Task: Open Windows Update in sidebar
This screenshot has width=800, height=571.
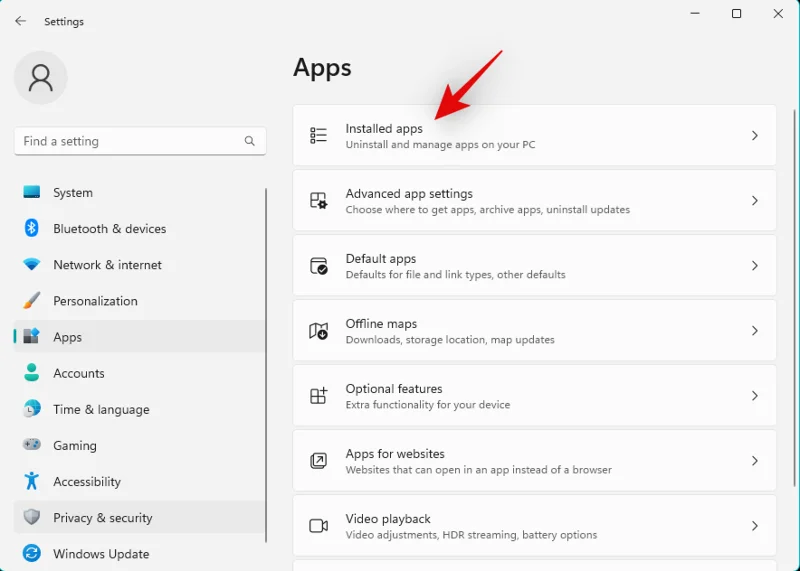Action: pos(101,554)
